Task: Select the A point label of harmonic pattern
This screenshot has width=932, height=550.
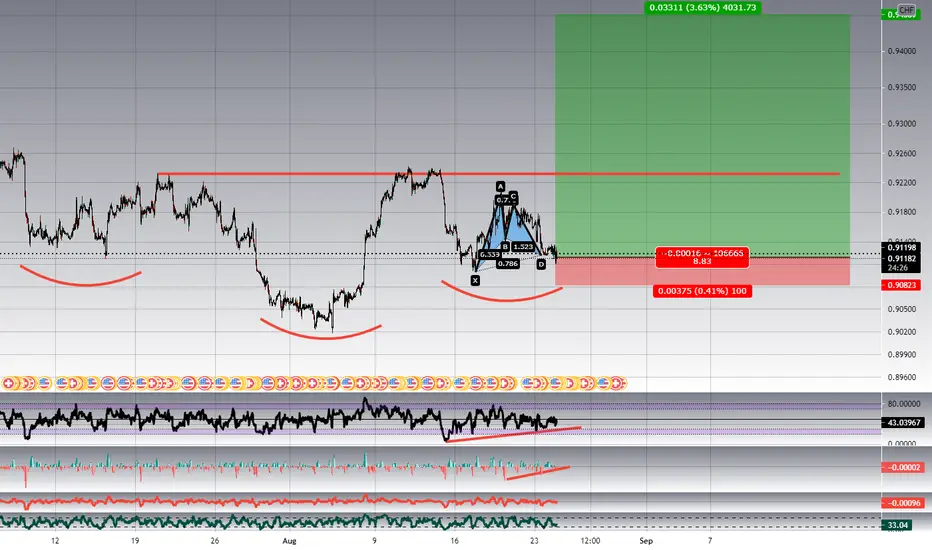Action: [x=500, y=186]
